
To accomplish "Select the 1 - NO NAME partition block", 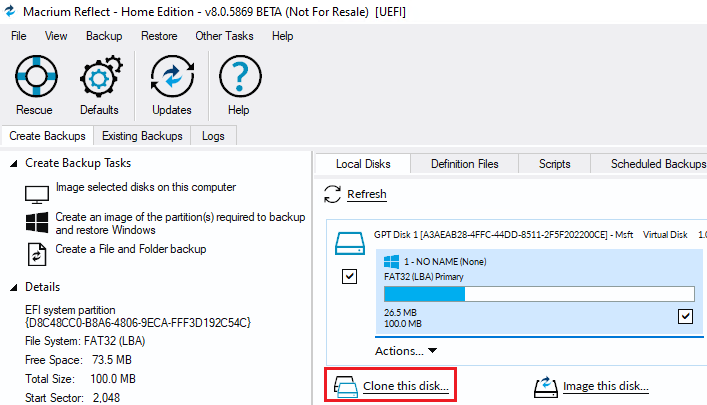I will [x=539, y=292].
